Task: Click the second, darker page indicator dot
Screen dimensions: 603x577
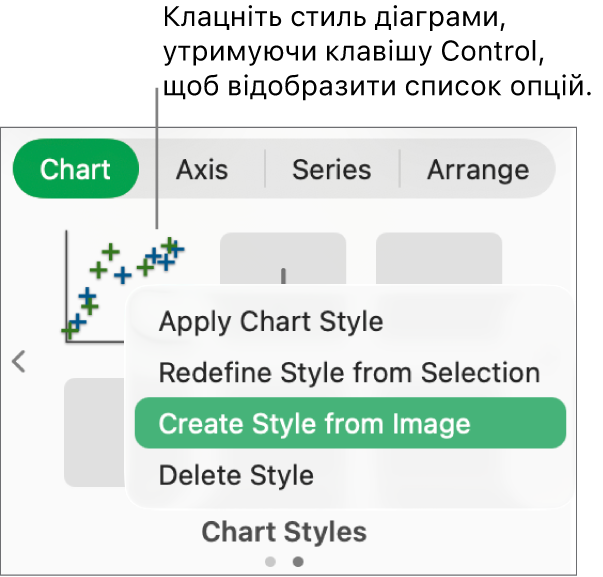Action: point(297,562)
